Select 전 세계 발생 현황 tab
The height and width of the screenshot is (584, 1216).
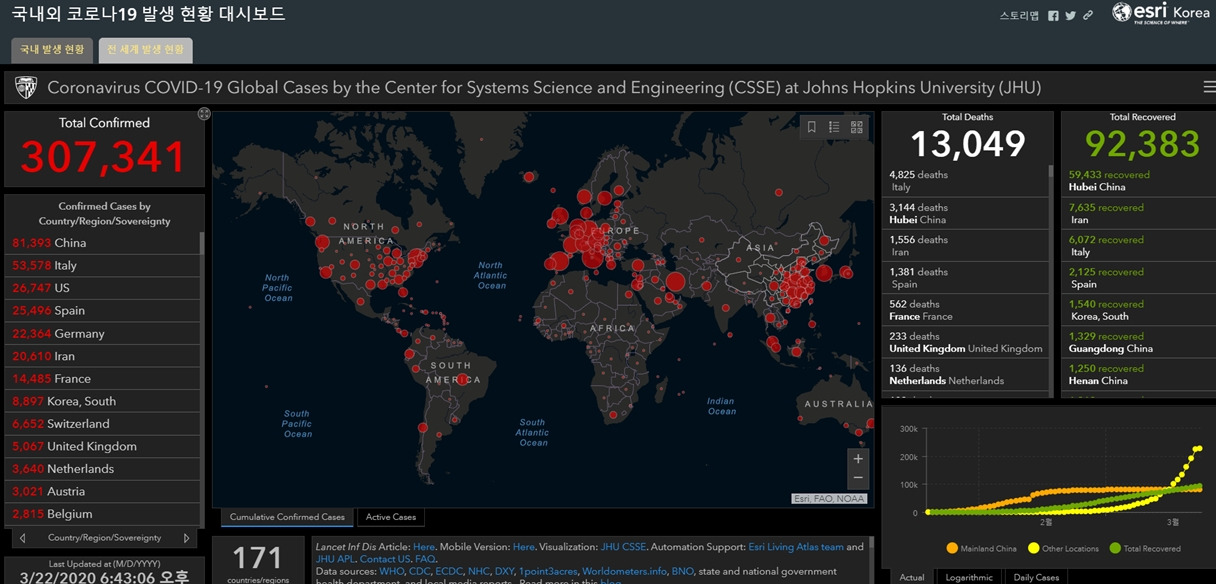(146, 49)
